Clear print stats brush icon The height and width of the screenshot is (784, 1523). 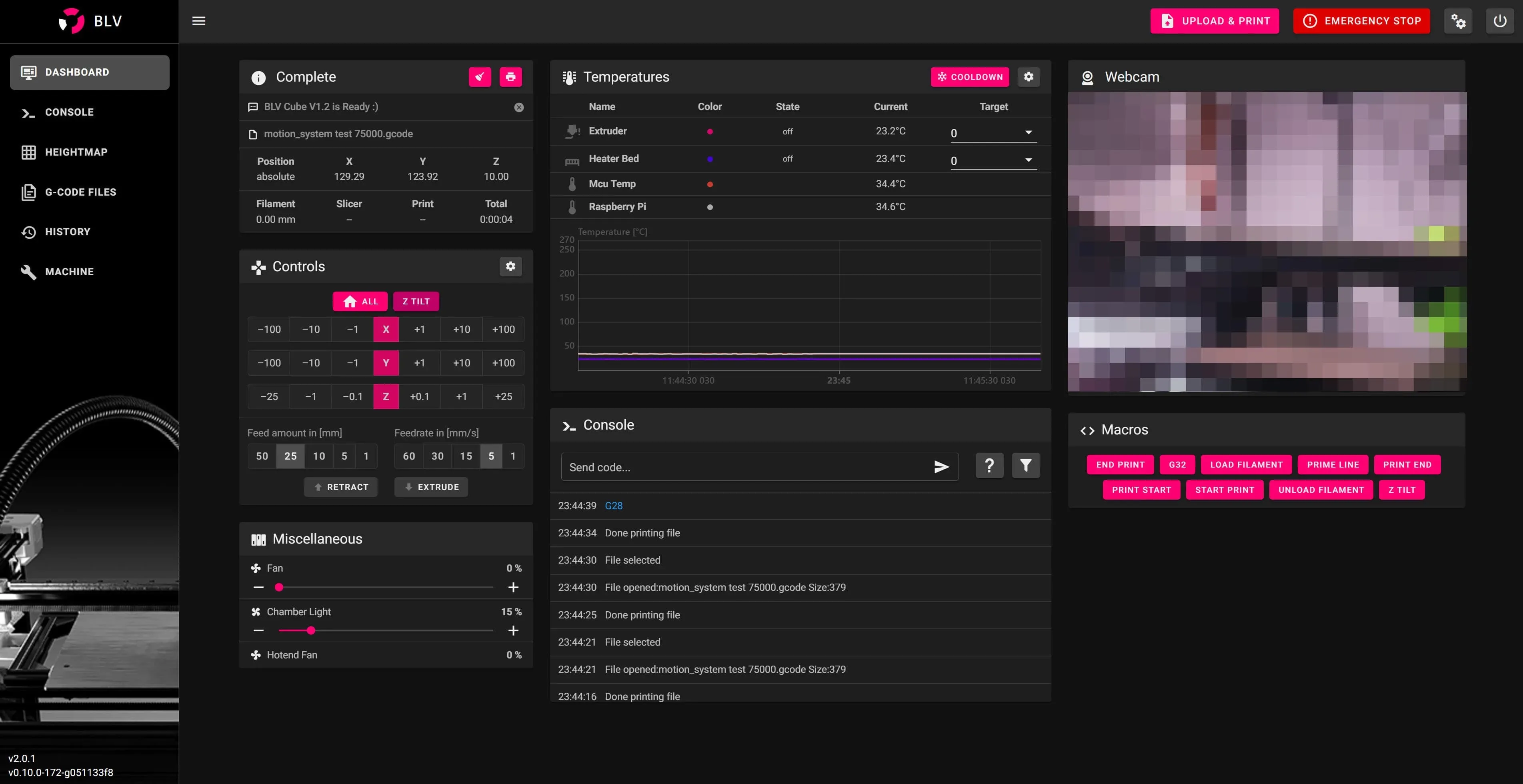[480, 77]
